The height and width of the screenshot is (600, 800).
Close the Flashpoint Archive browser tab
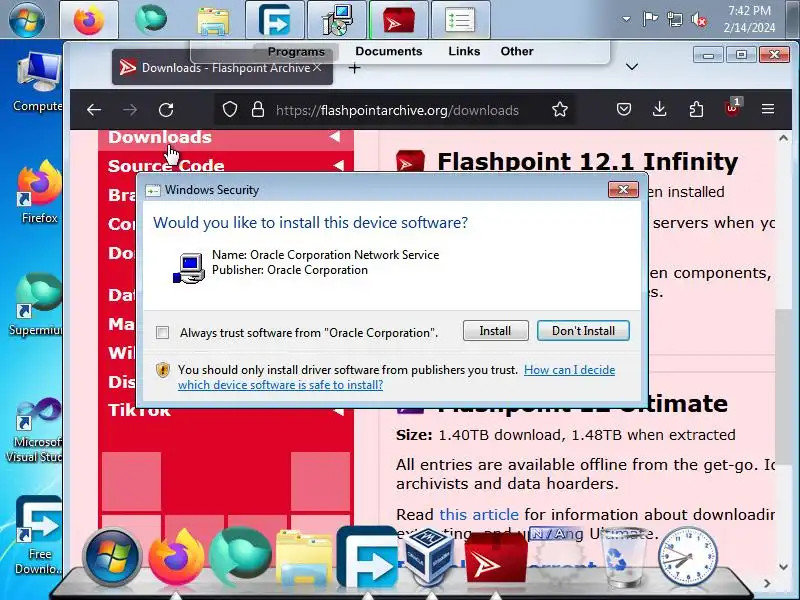(317, 67)
